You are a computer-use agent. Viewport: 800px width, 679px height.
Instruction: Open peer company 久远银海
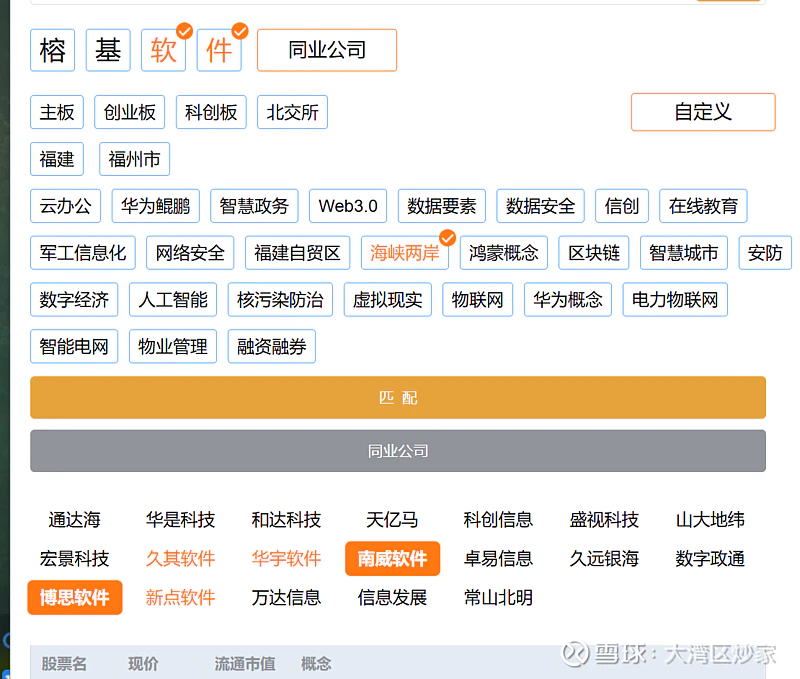[605, 559]
